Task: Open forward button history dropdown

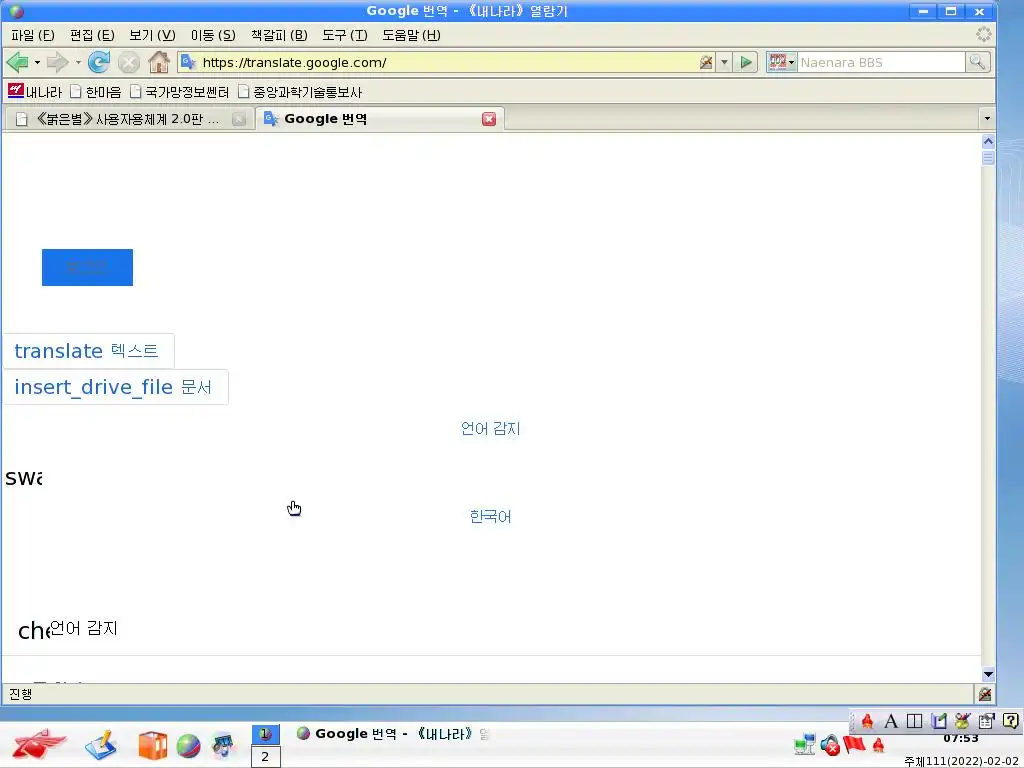Action: pos(78,63)
